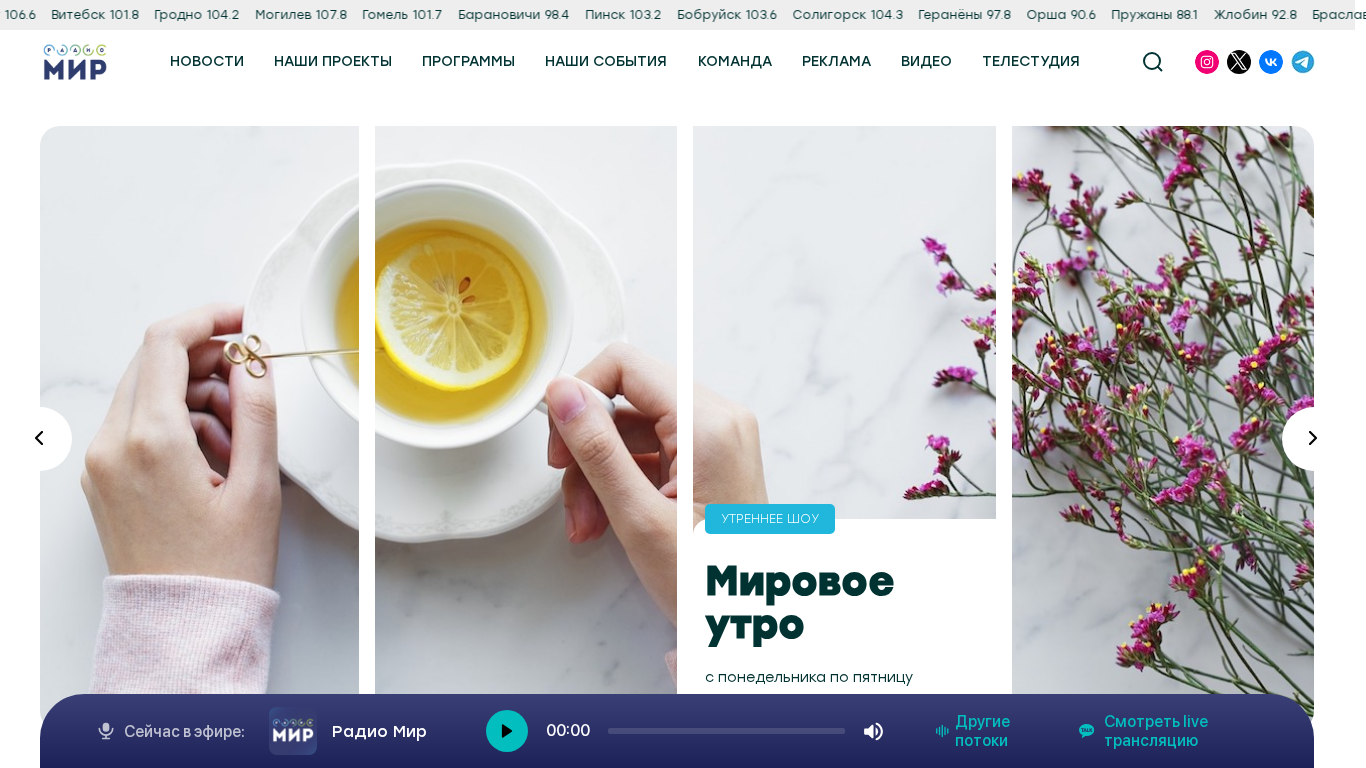Image resolution: width=1366 pixels, height=768 pixels.
Task: Click the Радио Мир logo in header
Action: (75, 62)
